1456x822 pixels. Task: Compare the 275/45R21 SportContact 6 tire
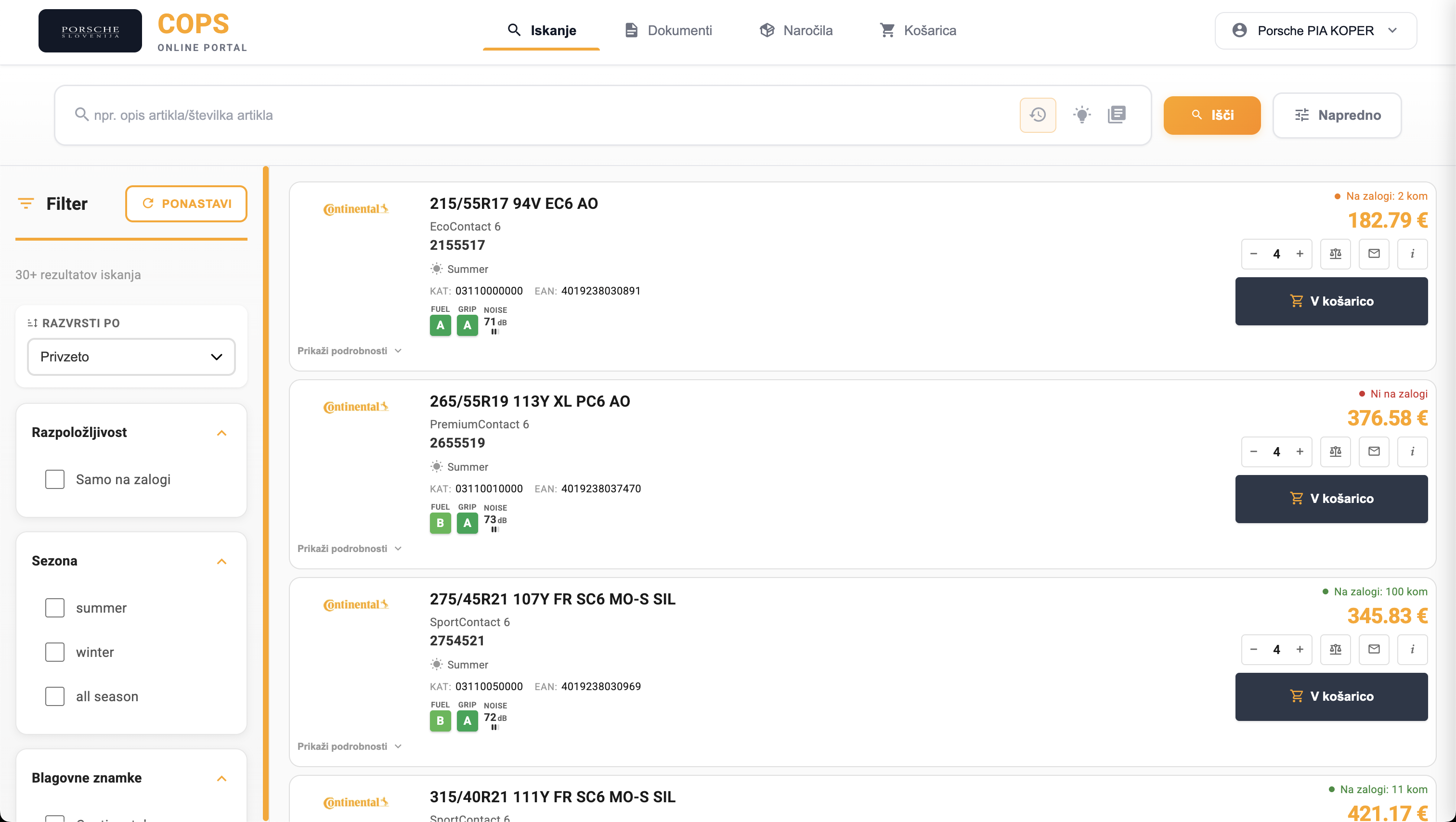pos(1336,649)
